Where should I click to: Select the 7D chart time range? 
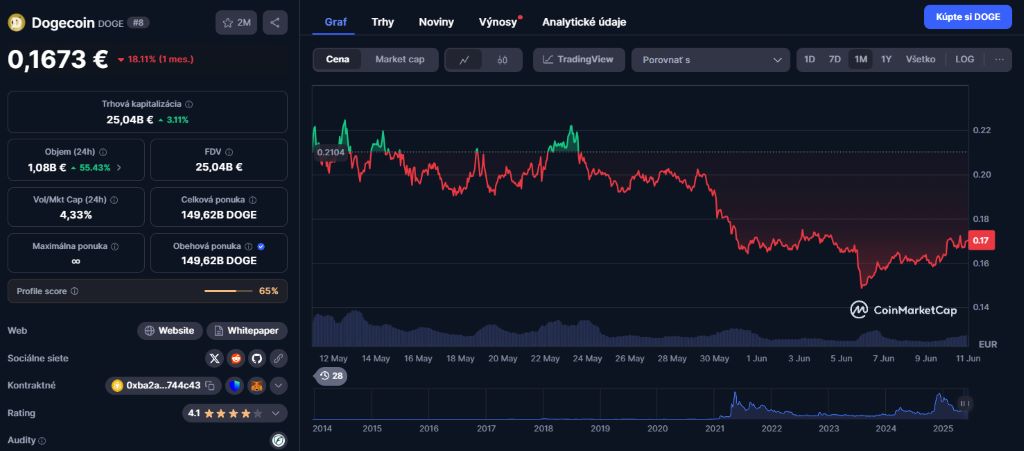(x=834, y=60)
